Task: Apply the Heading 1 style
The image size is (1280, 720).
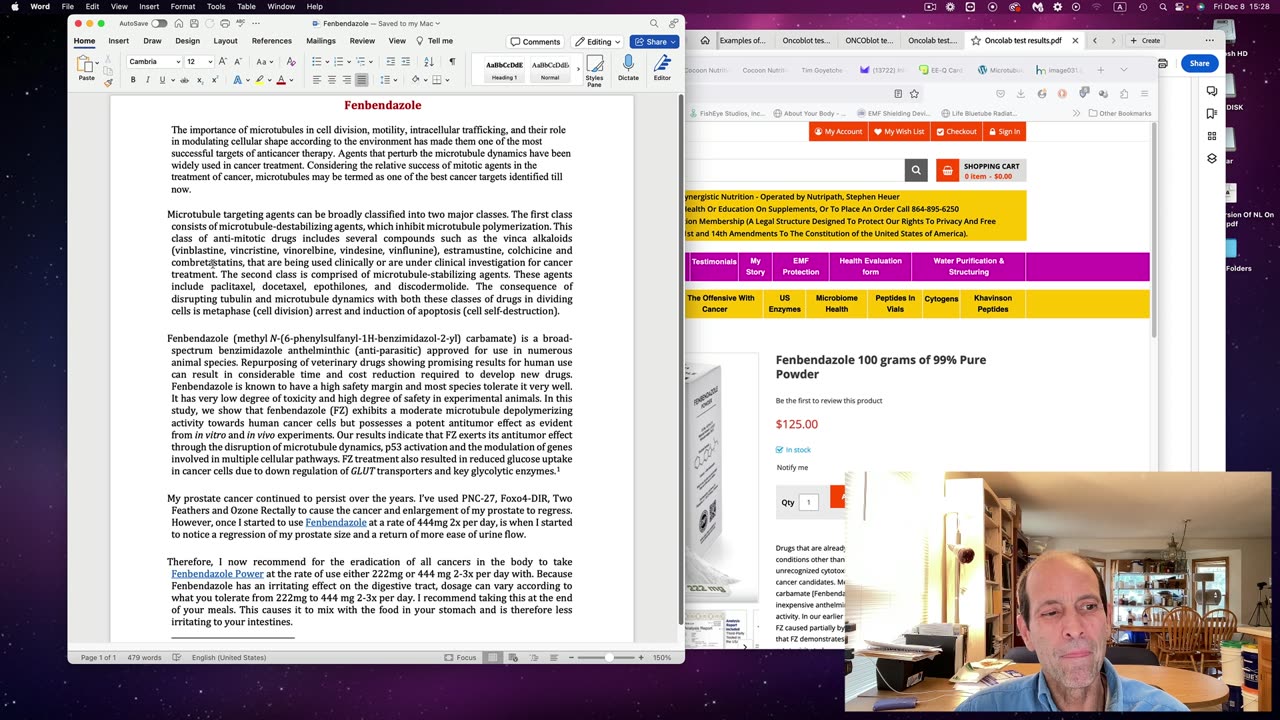Action: pyautogui.click(x=503, y=69)
